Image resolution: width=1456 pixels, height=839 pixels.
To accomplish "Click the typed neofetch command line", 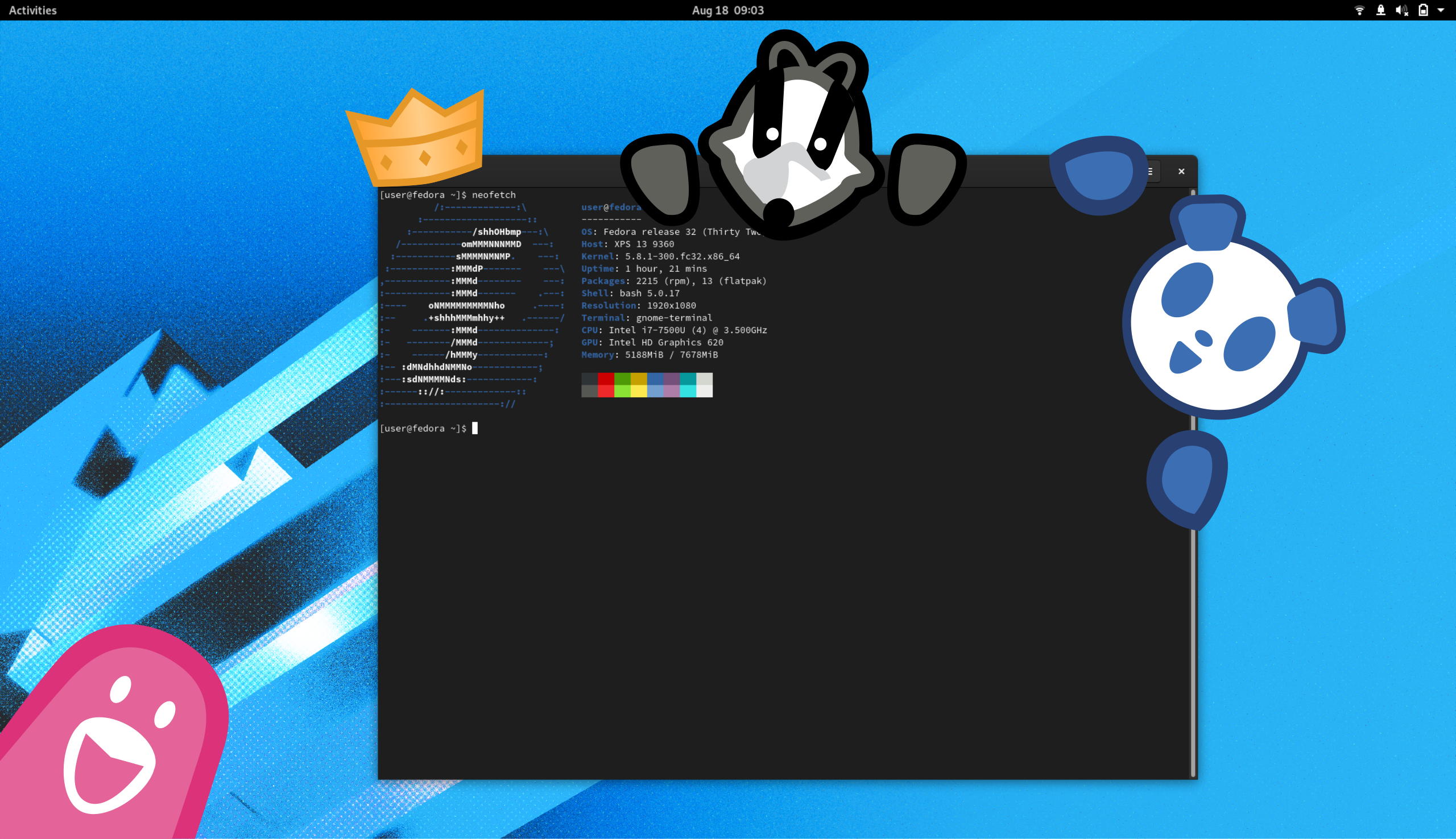I will pyautogui.click(x=447, y=195).
